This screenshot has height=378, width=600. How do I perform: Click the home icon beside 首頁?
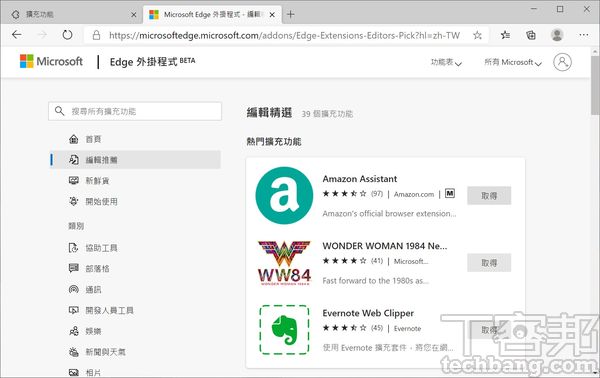point(73,139)
